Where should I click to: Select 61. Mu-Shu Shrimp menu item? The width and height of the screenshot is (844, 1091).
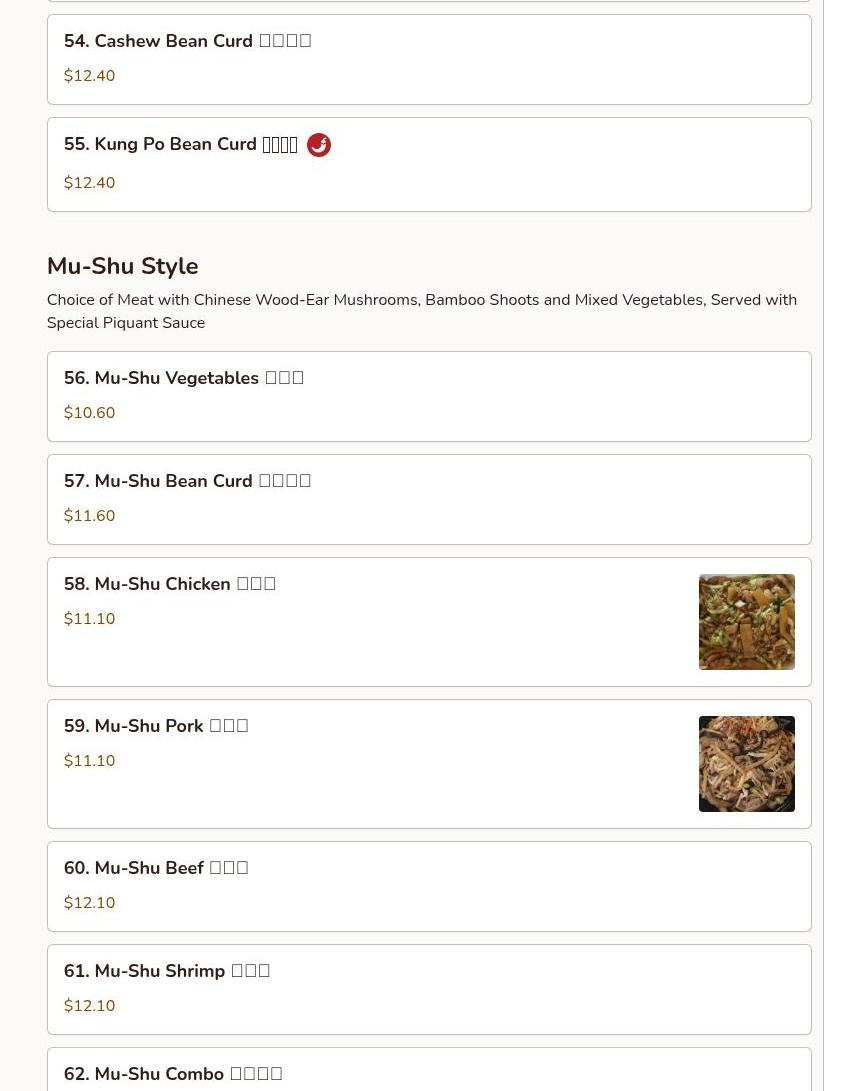(x=429, y=989)
